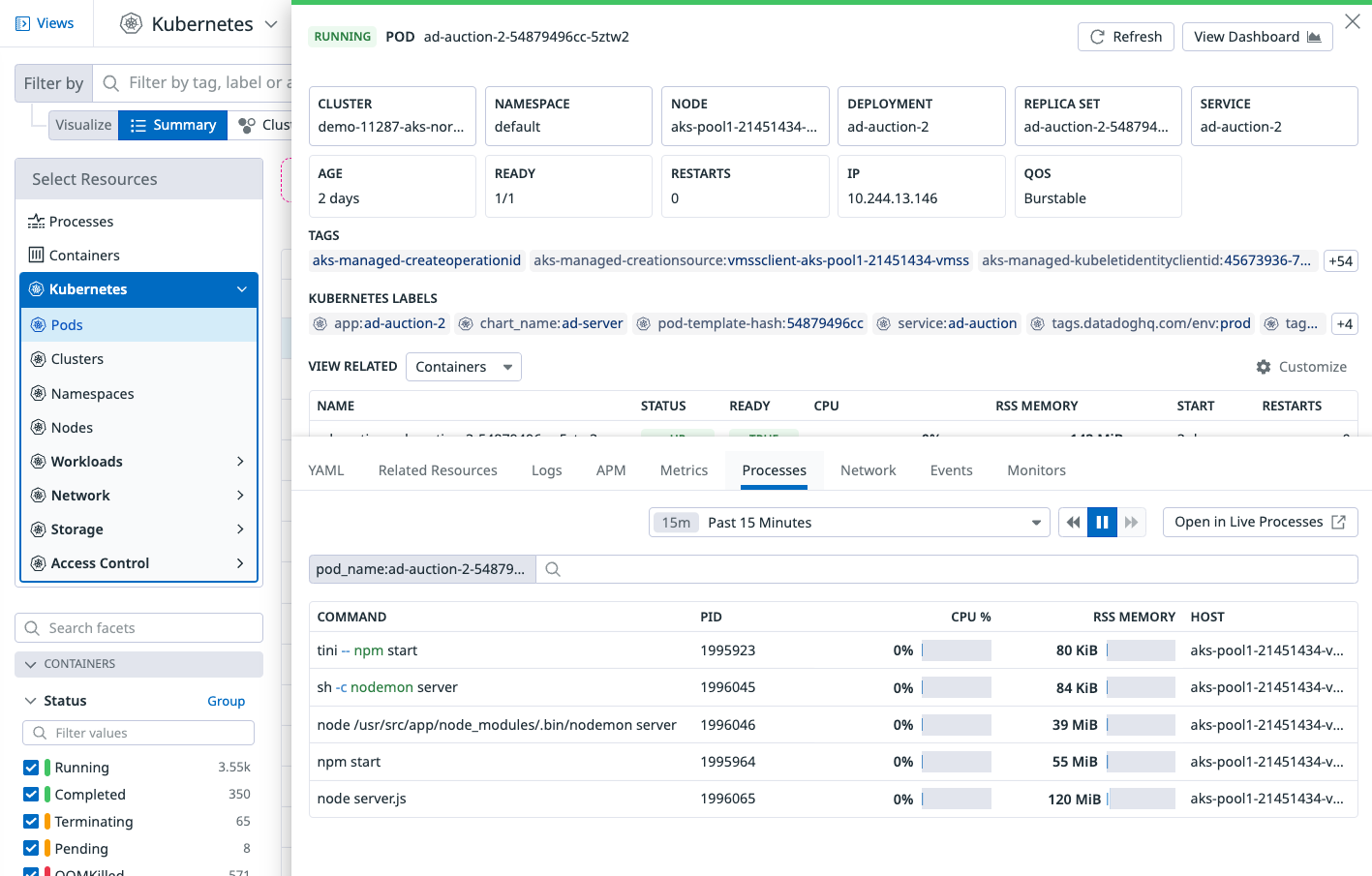Click the Namespaces helm icon
The width and height of the screenshot is (1372, 876).
tap(39, 394)
